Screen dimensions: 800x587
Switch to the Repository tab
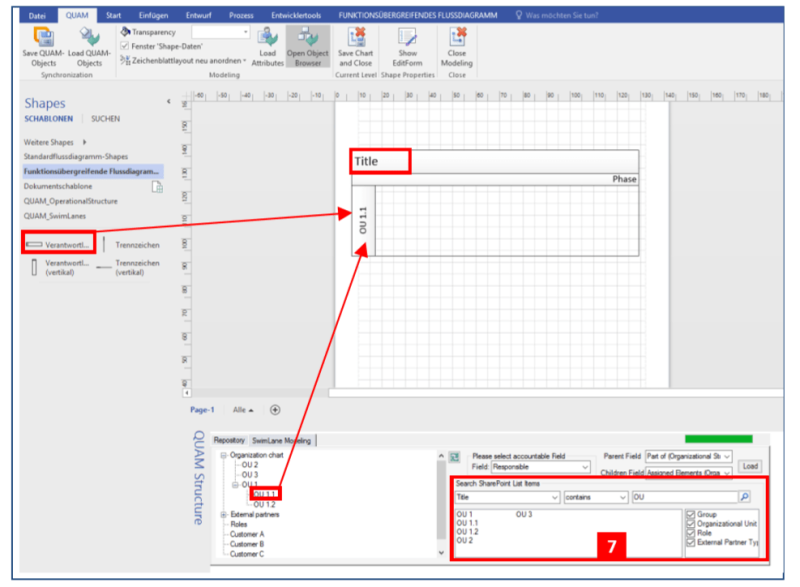click(229, 440)
